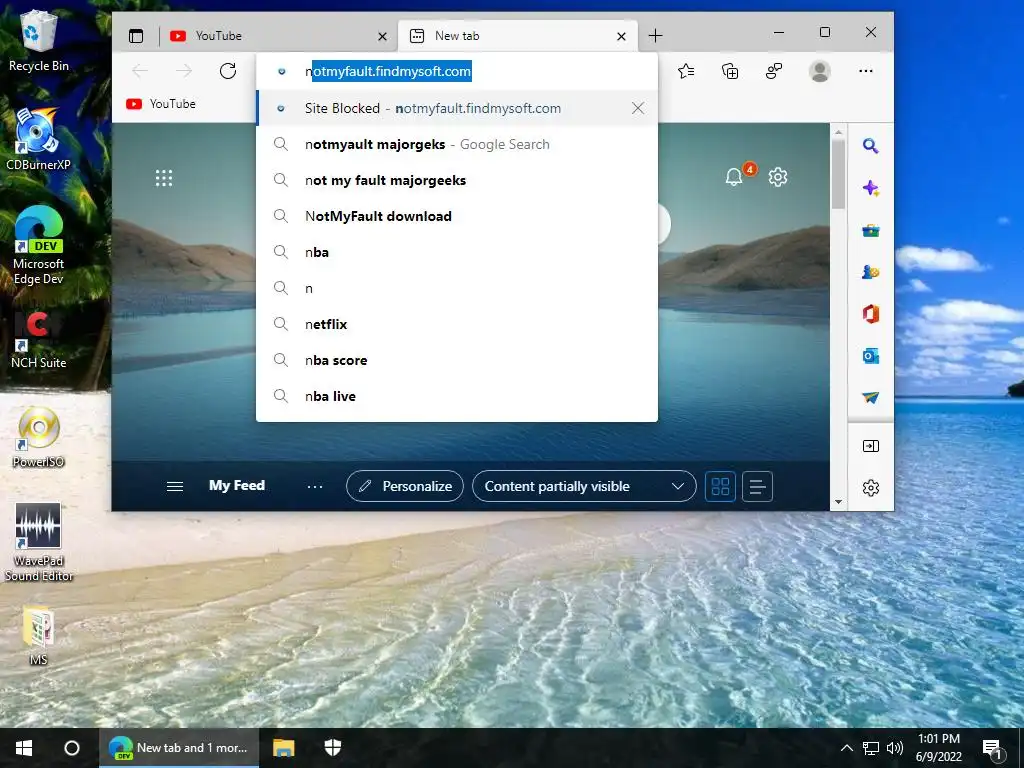Open the feedback/rewards people icon in toolbar

774,71
